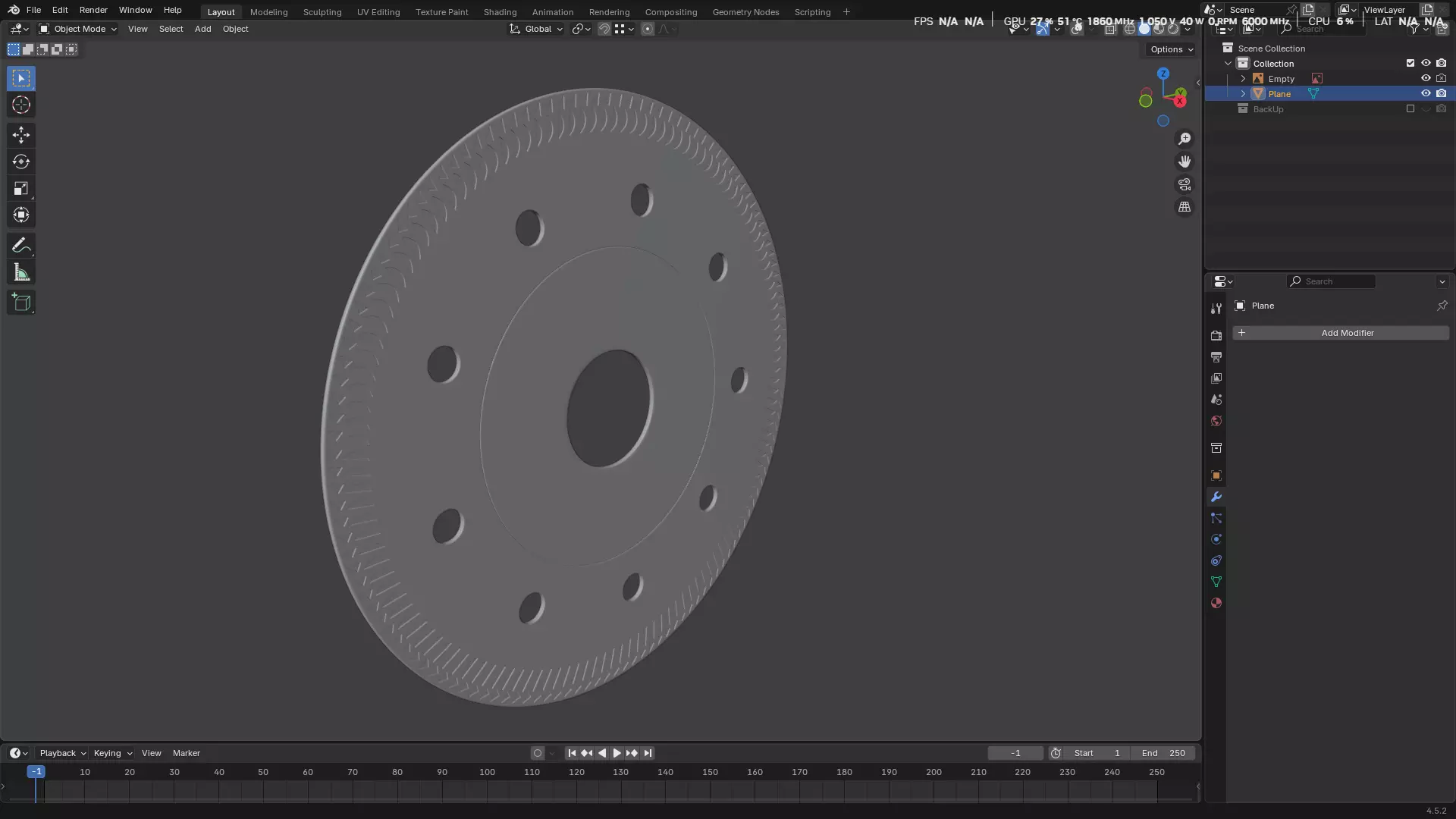Pin the Plane properties panel
The width and height of the screenshot is (1456, 819).
(1442, 306)
